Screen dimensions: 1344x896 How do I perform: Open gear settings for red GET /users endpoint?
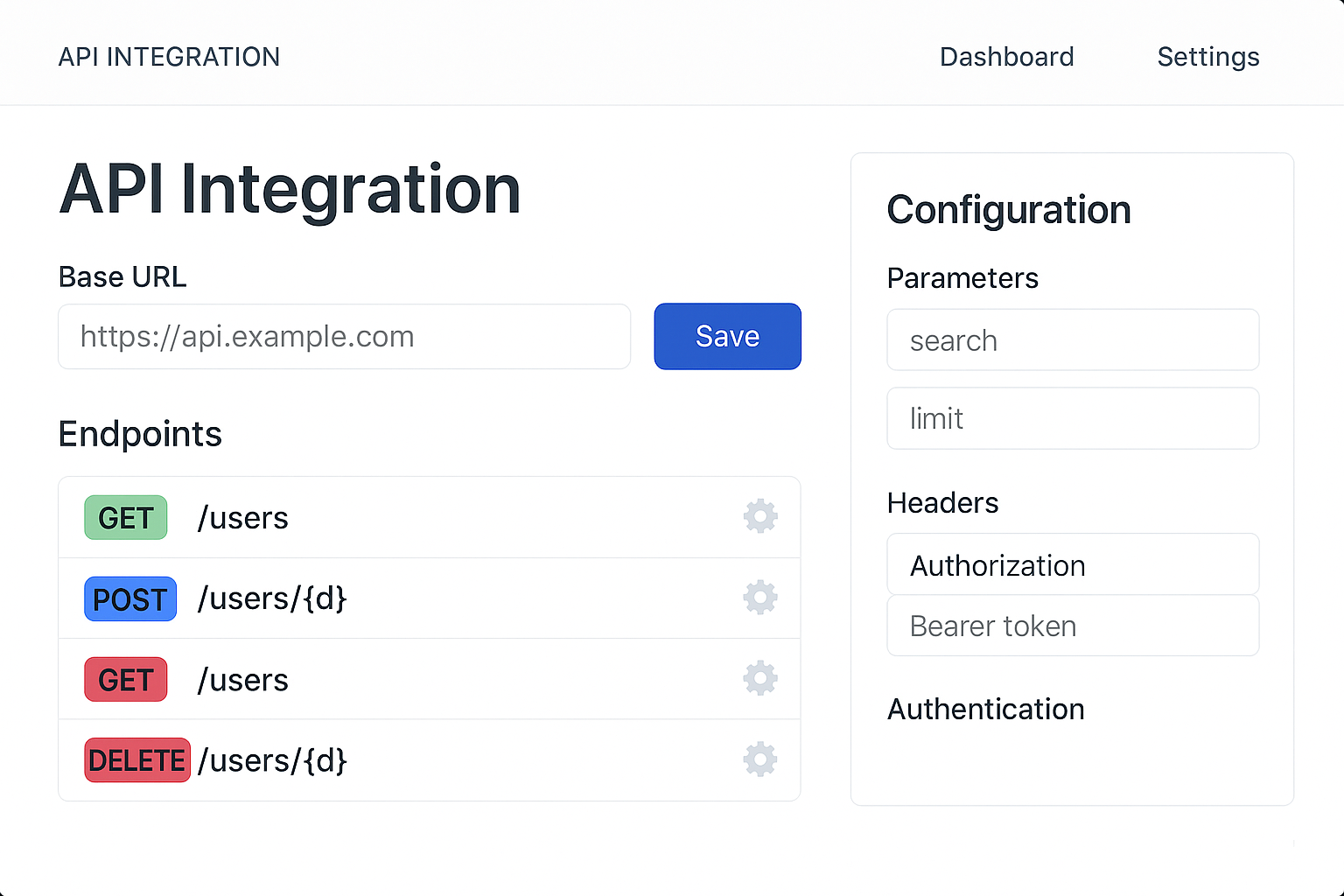click(759, 678)
